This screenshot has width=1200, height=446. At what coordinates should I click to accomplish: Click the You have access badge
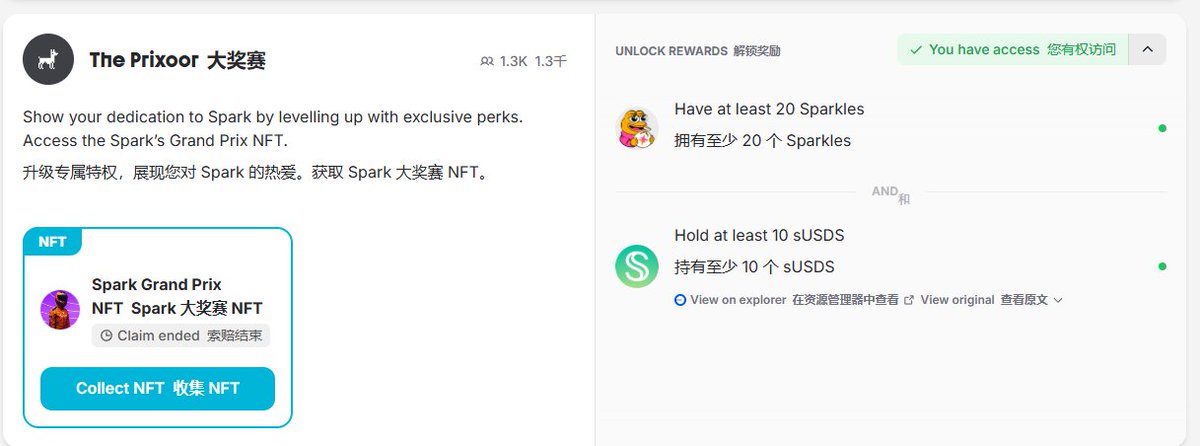(1013, 49)
